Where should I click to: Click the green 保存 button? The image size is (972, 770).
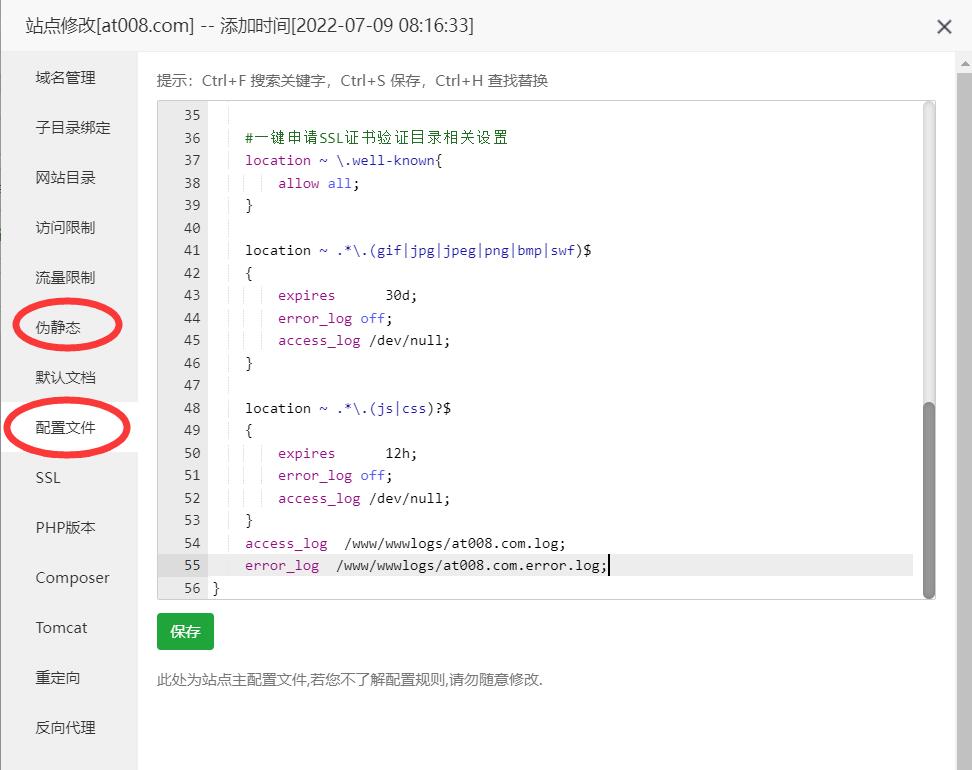(185, 632)
